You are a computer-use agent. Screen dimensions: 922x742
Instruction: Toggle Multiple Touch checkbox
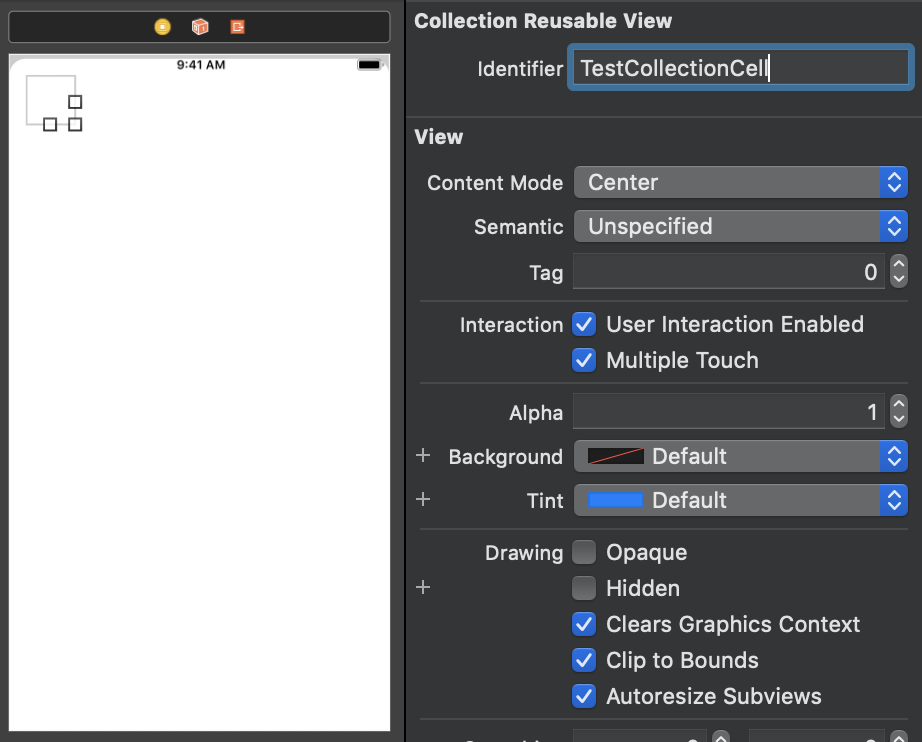(584, 360)
